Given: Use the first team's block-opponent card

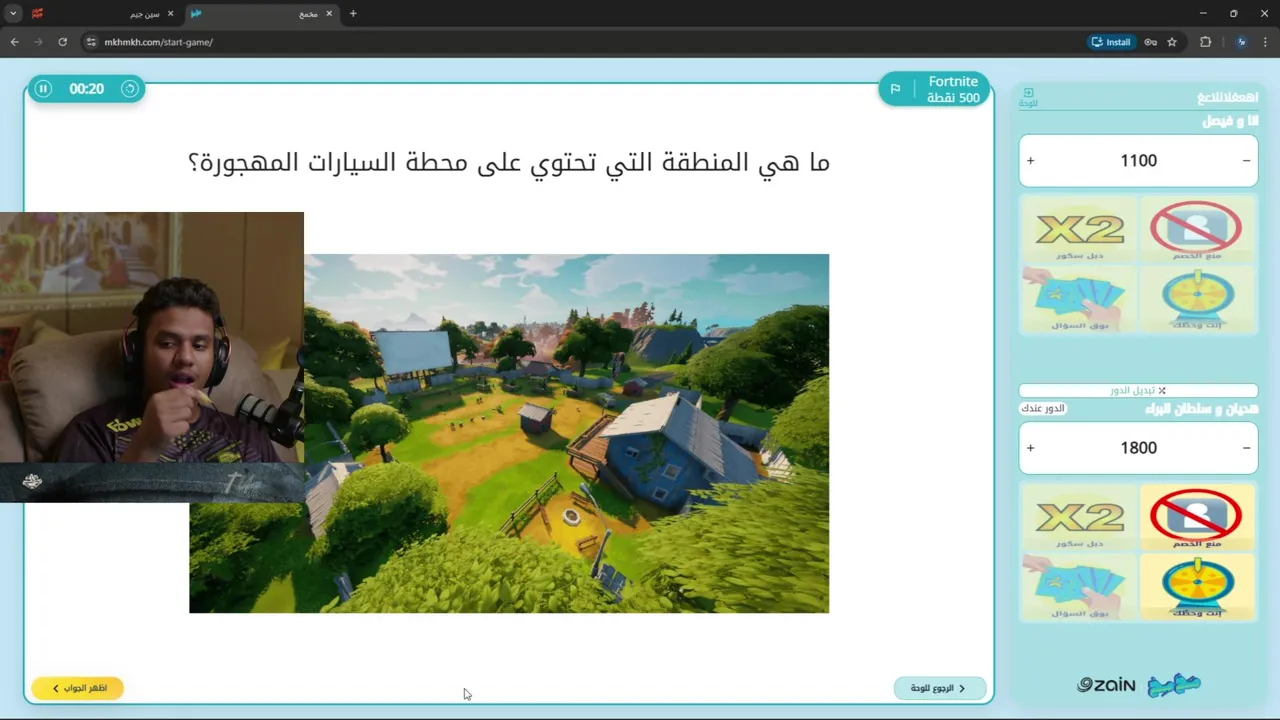Looking at the screenshot, I should (x=1196, y=232).
